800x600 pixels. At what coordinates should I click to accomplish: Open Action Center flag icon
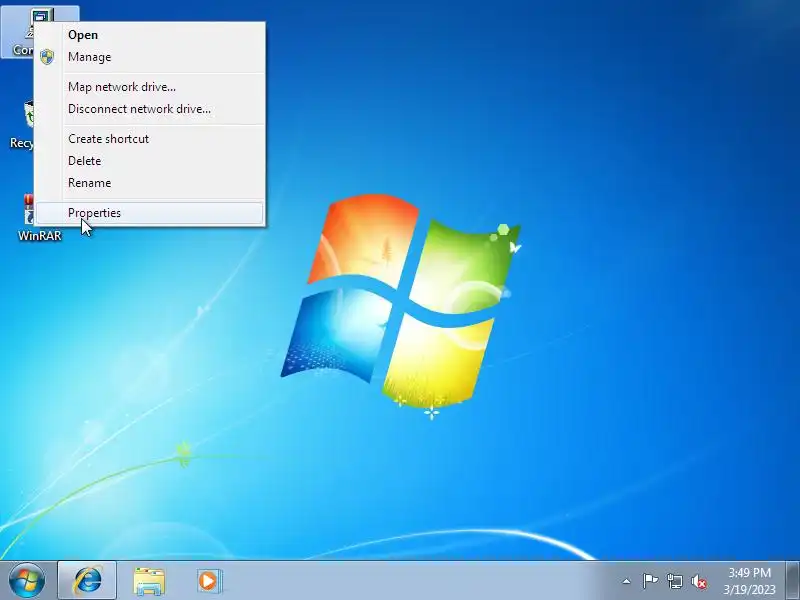pos(650,581)
